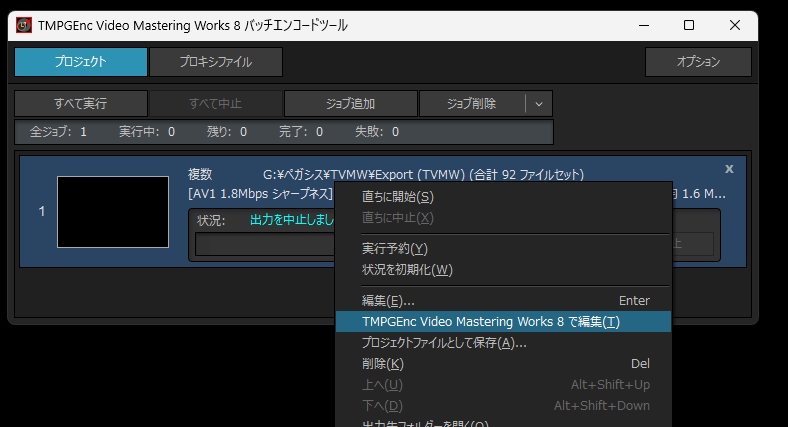Choose TMPGEnc Video Mastering Works 8 で編集(T)
The image size is (788, 427).
point(490,321)
